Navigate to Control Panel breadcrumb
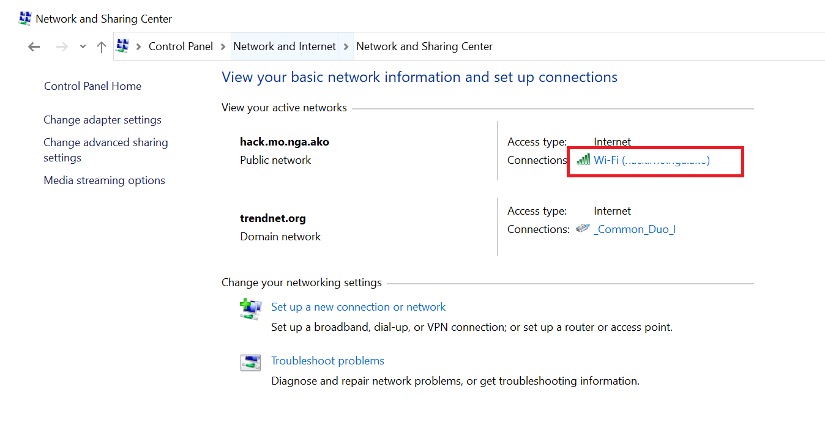The height and width of the screenshot is (436, 825). point(180,47)
